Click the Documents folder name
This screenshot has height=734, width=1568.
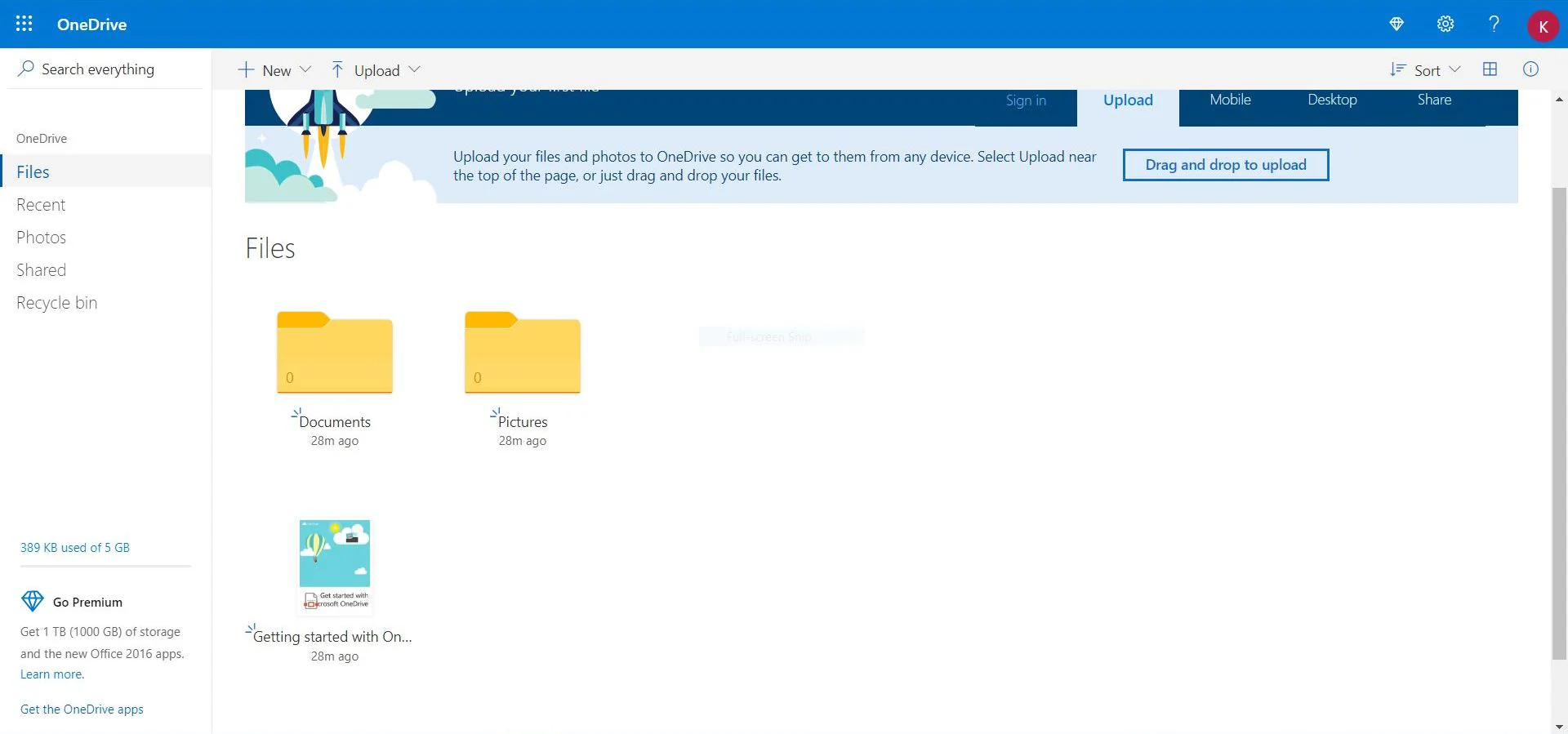pyautogui.click(x=335, y=422)
